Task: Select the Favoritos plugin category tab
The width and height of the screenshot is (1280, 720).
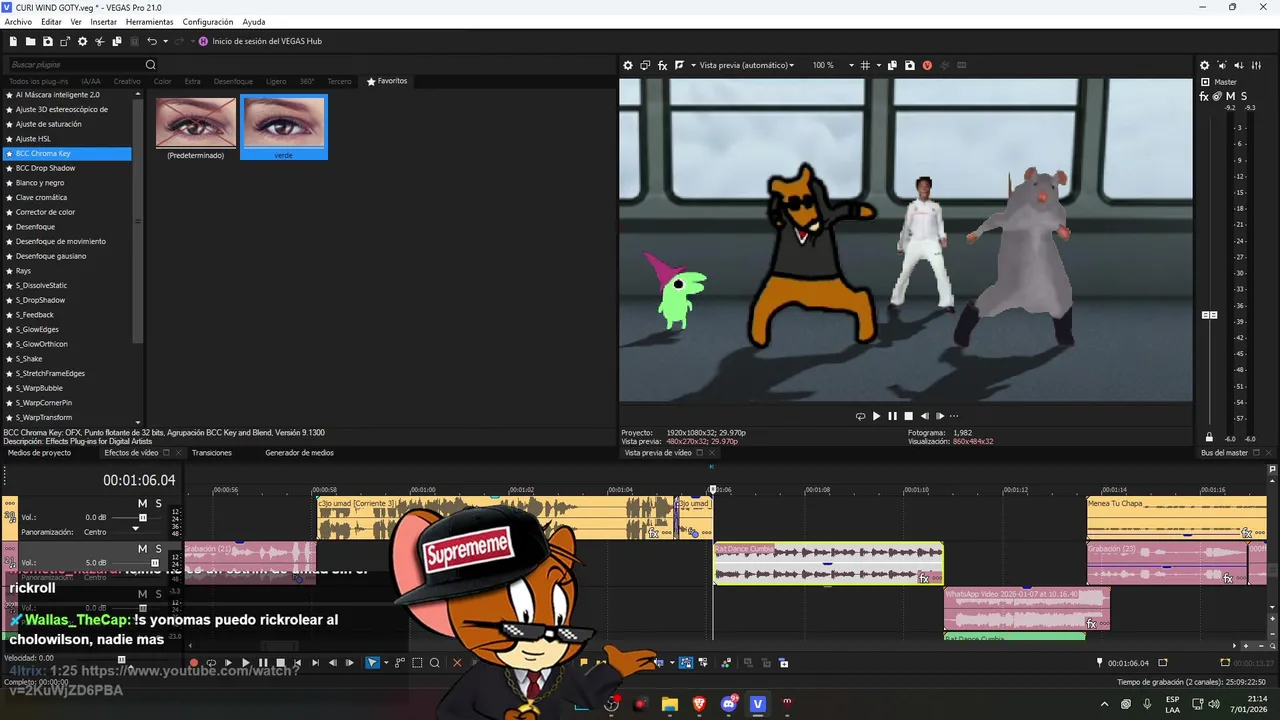Action: (387, 81)
